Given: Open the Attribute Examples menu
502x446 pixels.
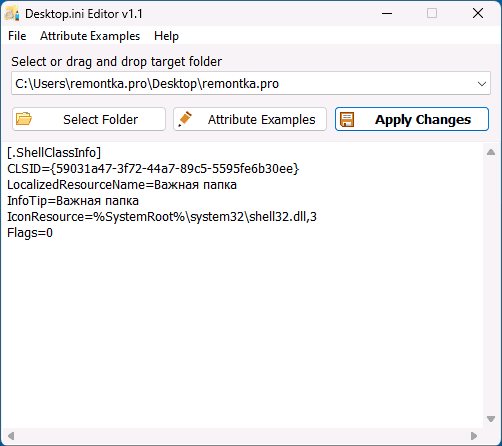Looking at the screenshot, I should coord(90,36).
